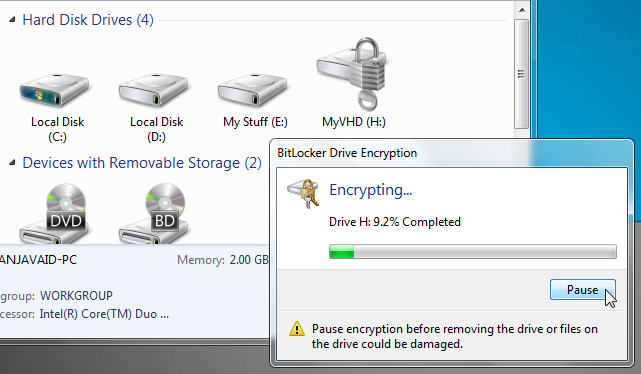Click the WORKGROUP label in details pane
The height and width of the screenshot is (374, 641).
point(76,296)
